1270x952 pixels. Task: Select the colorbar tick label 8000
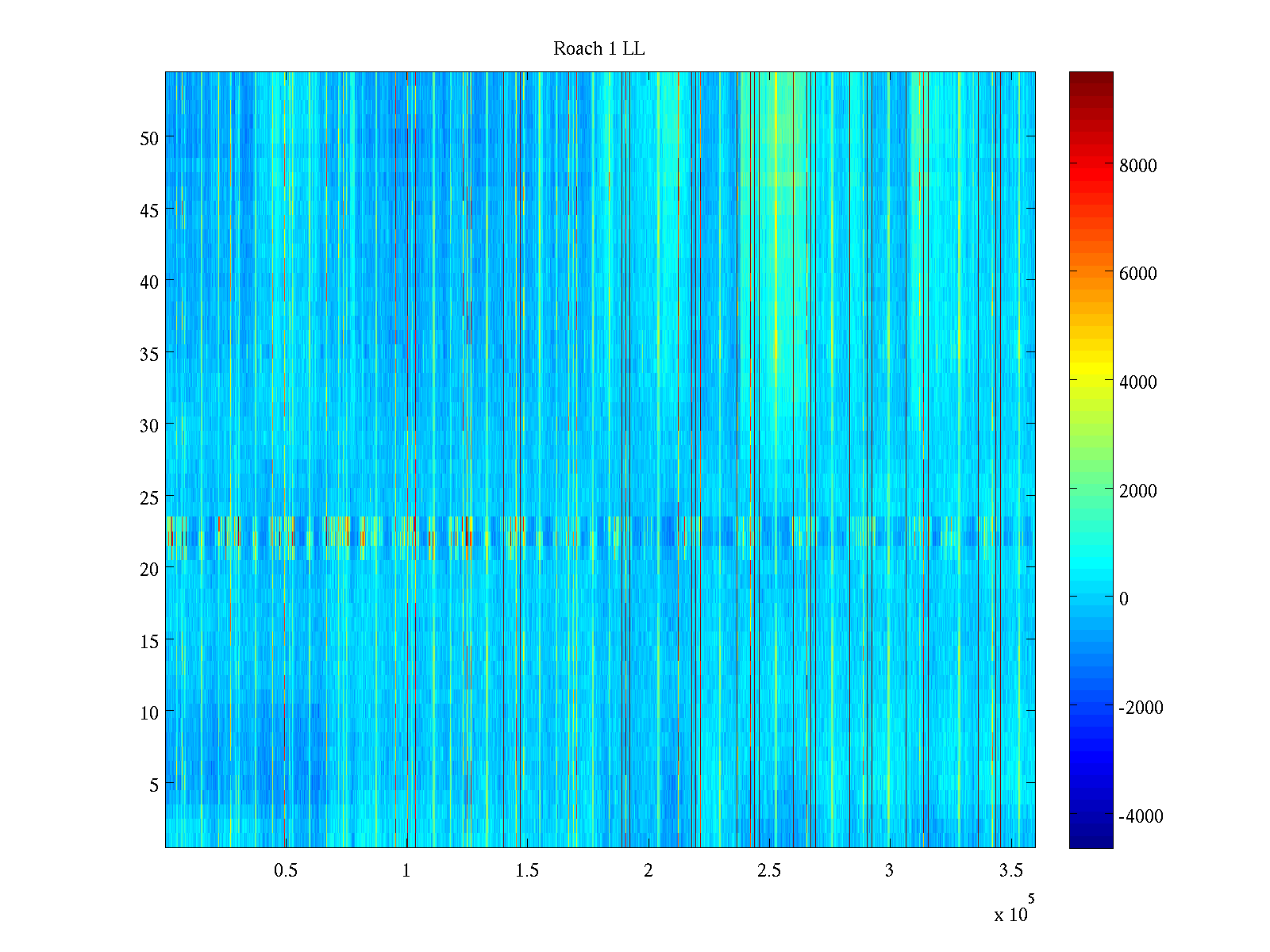pyautogui.click(x=1137, y=166)
